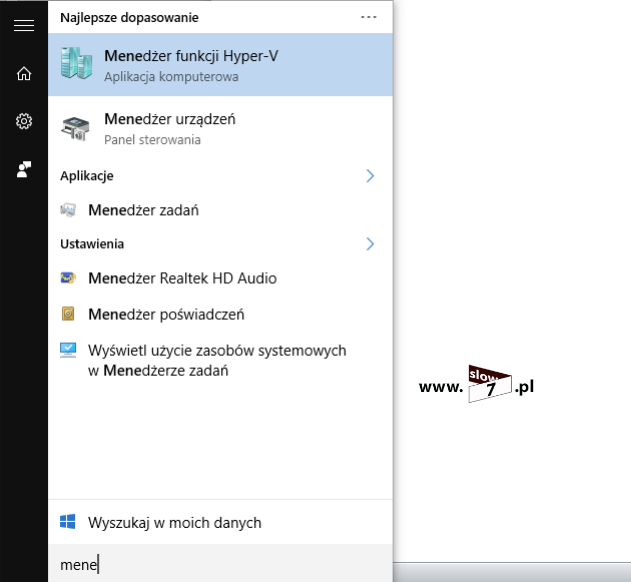Open the three-dot more options menu
Image resolution: width=631 pixels, height=582 pixels.
[369, 17]
